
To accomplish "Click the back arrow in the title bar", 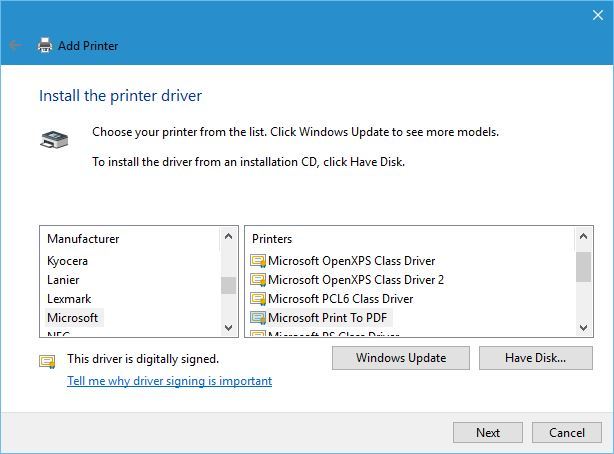I will click(15, 45).
